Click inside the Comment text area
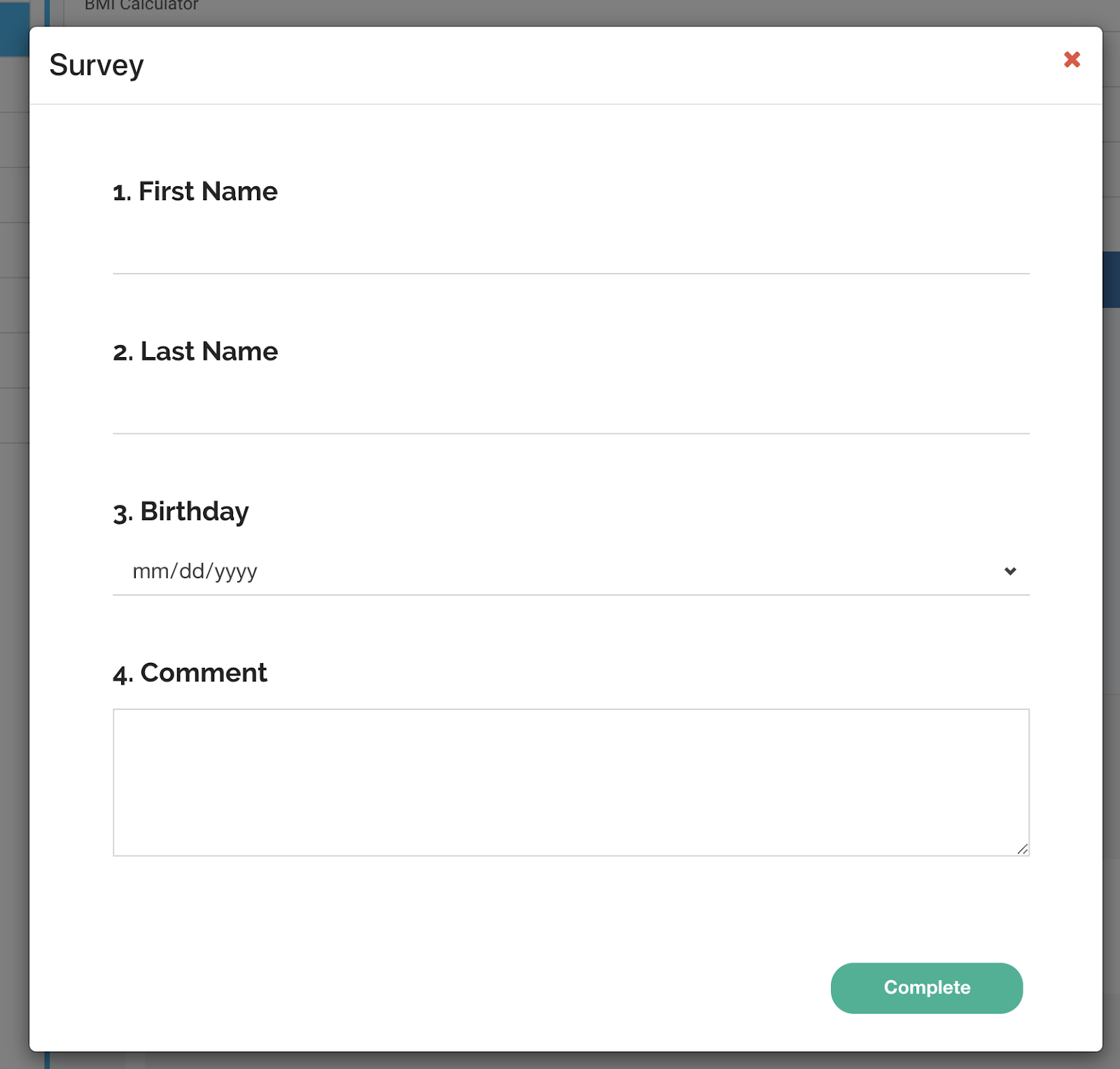The image size is (1120, 1069). click(570, 781)
